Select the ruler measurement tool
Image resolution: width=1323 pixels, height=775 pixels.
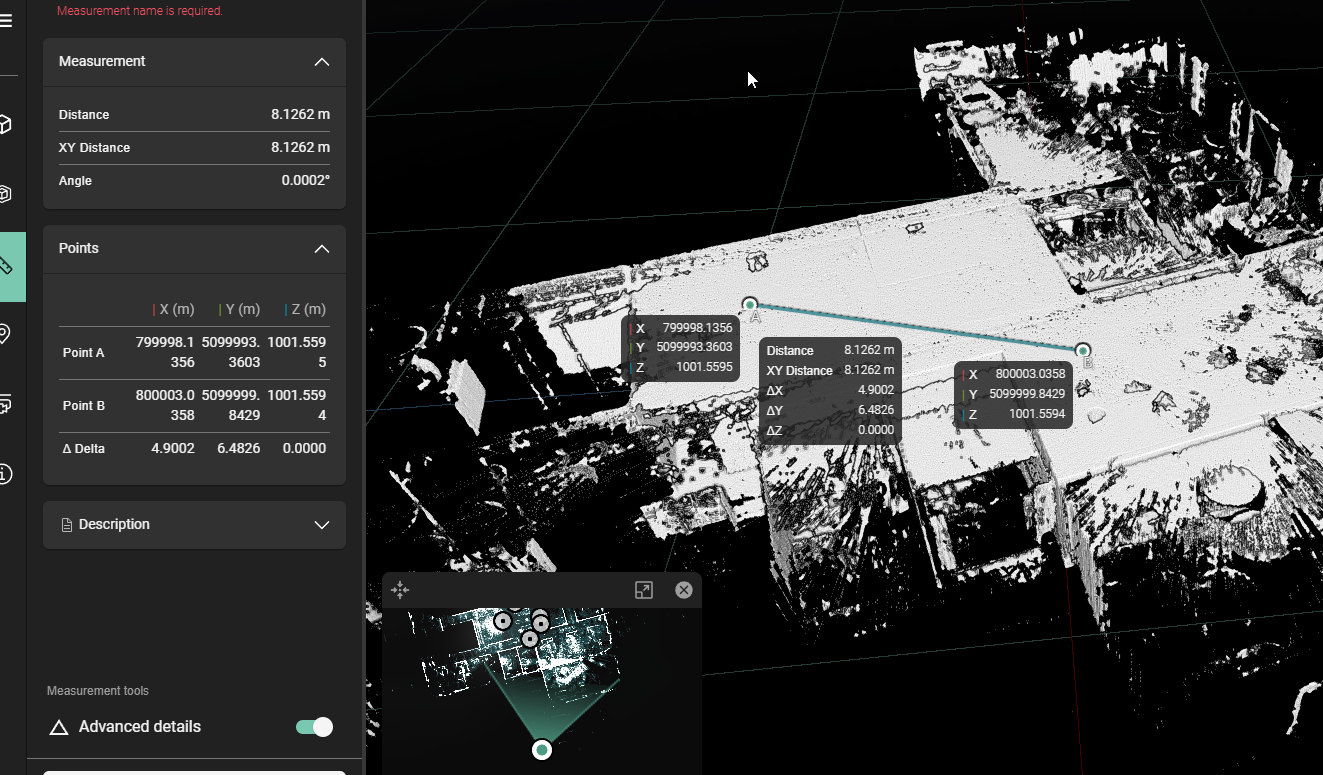(8, 266)
